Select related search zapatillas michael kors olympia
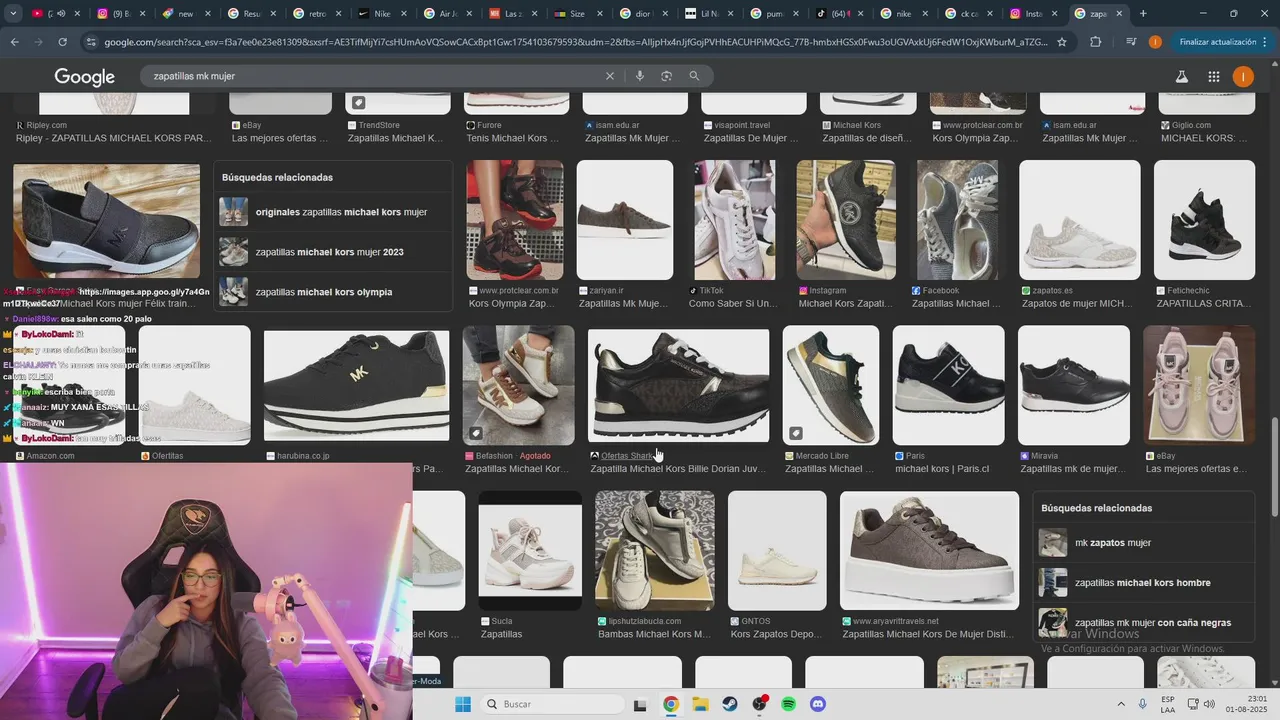The image size is (1280, 720). tap(334, 292)
